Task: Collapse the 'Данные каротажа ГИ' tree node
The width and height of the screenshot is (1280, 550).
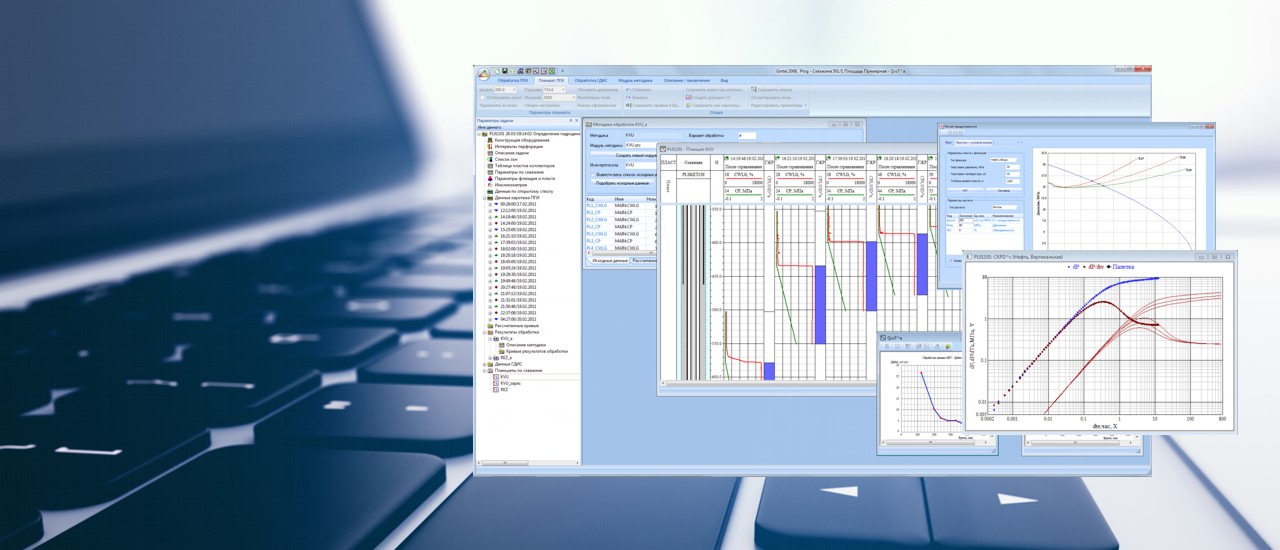Action: pyautogui.click(x=484, y=198)
